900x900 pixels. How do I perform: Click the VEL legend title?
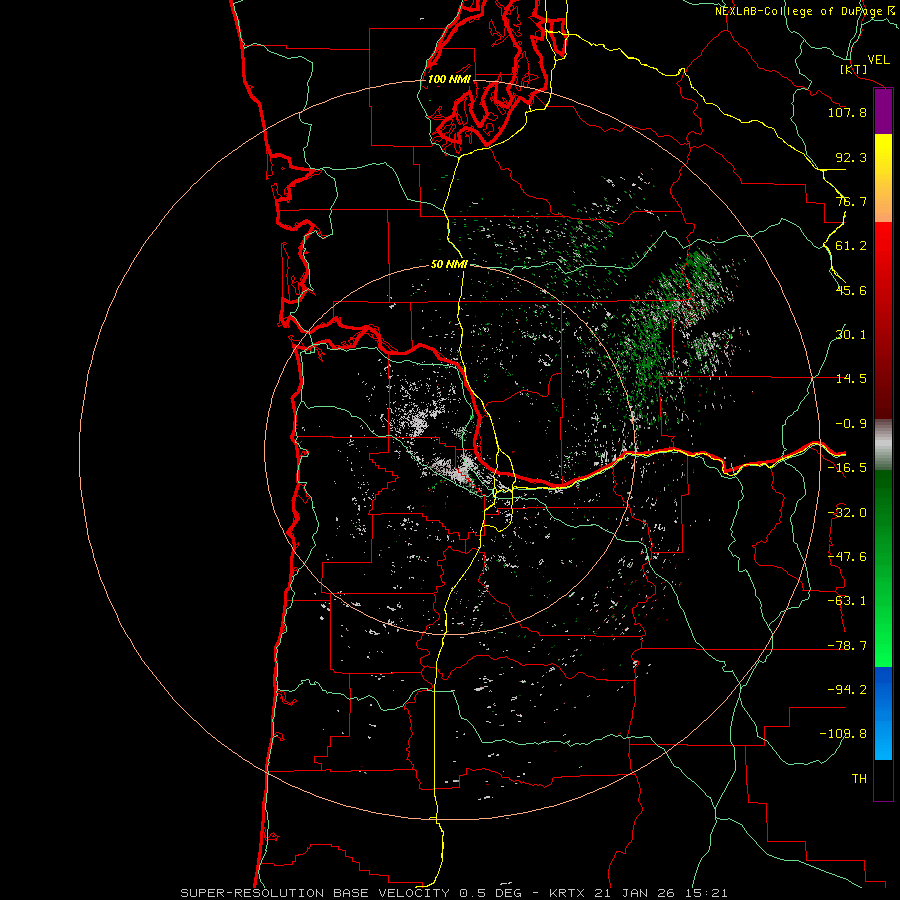click(x=878, y=60)
